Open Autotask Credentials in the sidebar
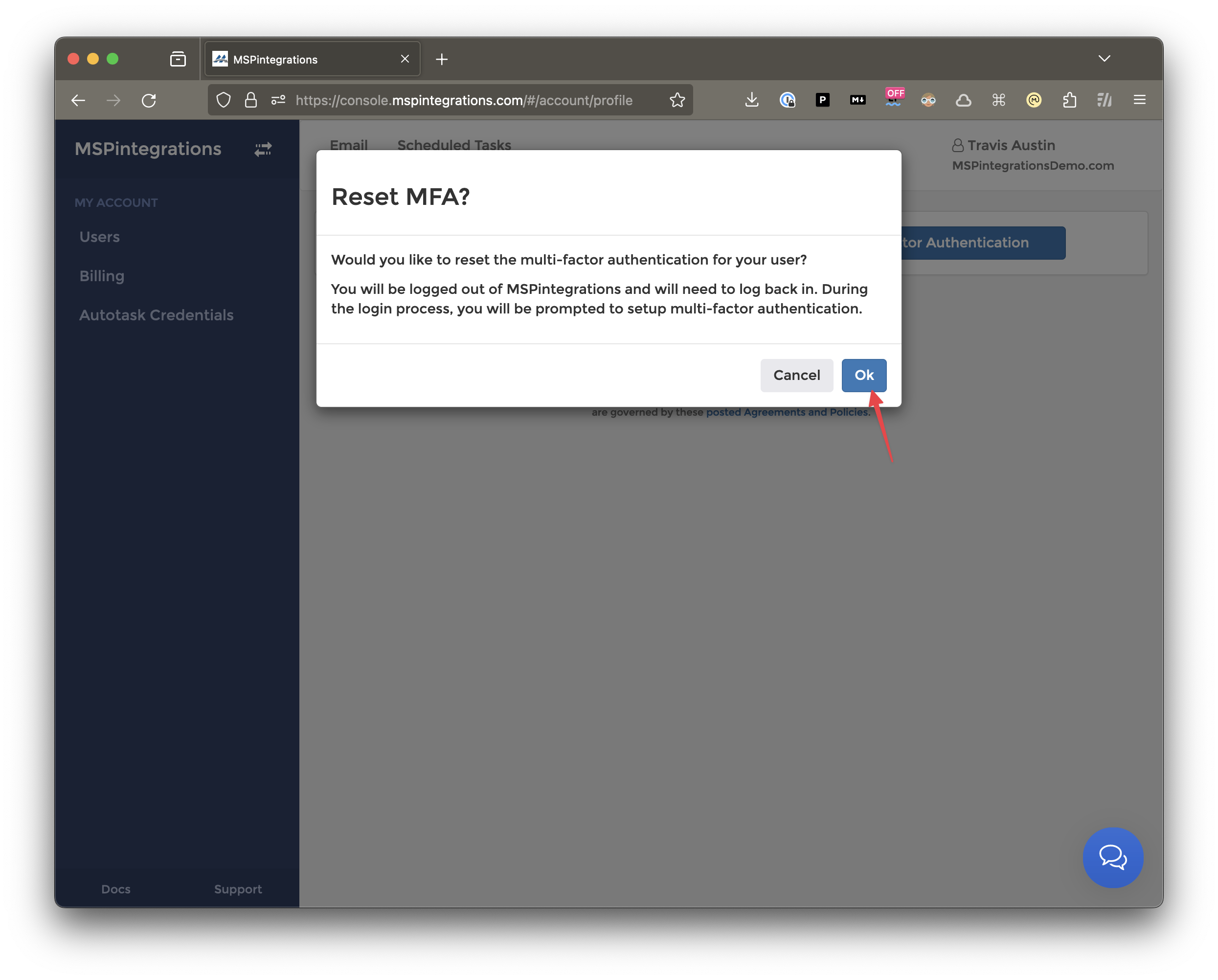 [x=156, y=314]
